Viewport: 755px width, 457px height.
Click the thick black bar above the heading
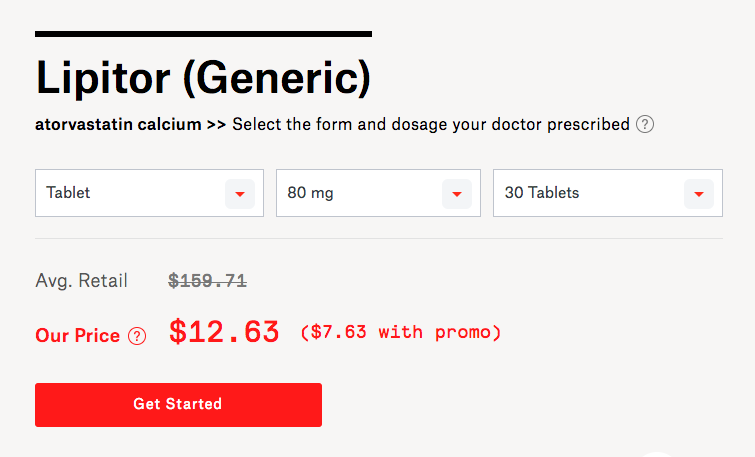(203, 34)
